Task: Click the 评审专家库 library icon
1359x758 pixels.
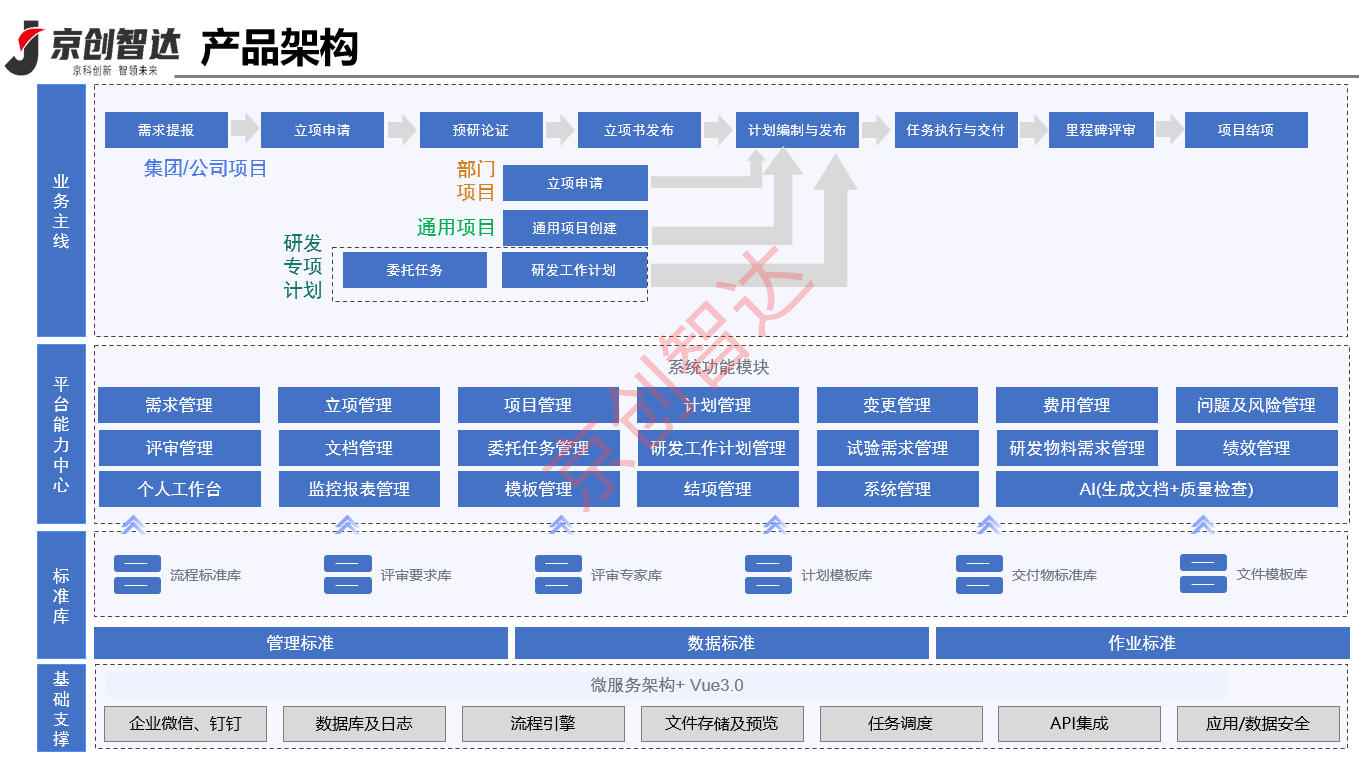Action: 558,571
